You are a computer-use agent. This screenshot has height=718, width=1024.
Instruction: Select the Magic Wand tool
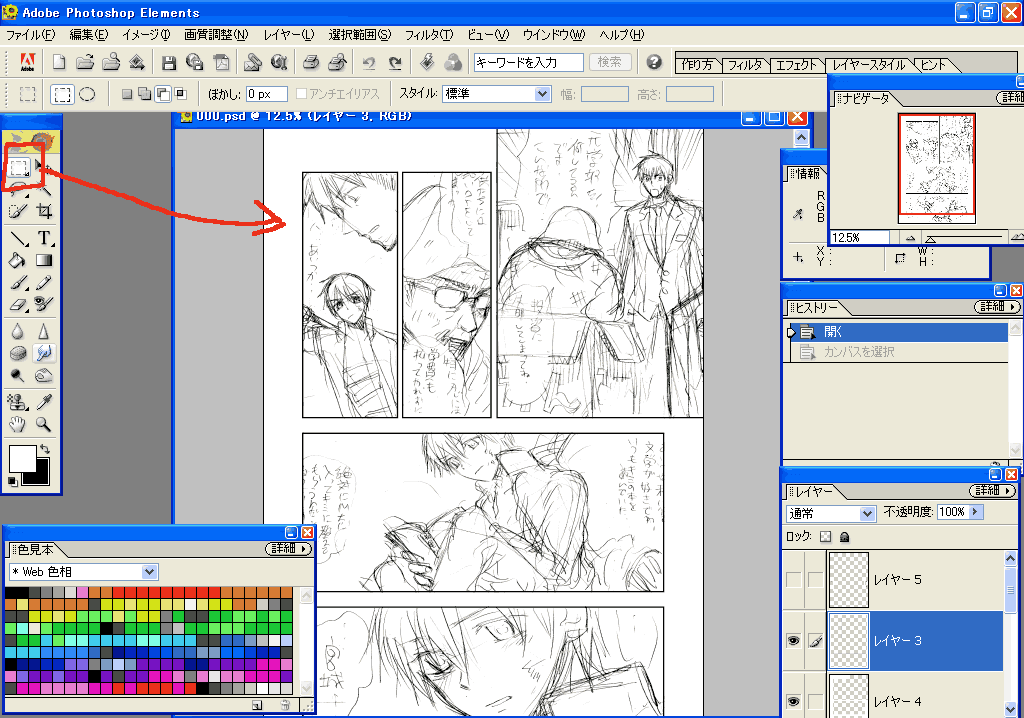click(x=44, y=189)
